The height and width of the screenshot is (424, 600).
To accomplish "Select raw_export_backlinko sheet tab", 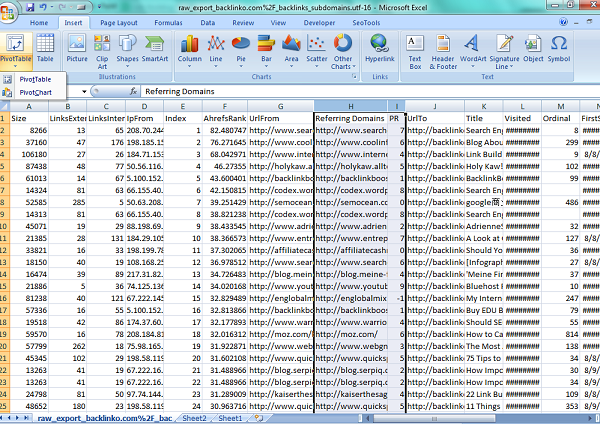I will point(104,418).
